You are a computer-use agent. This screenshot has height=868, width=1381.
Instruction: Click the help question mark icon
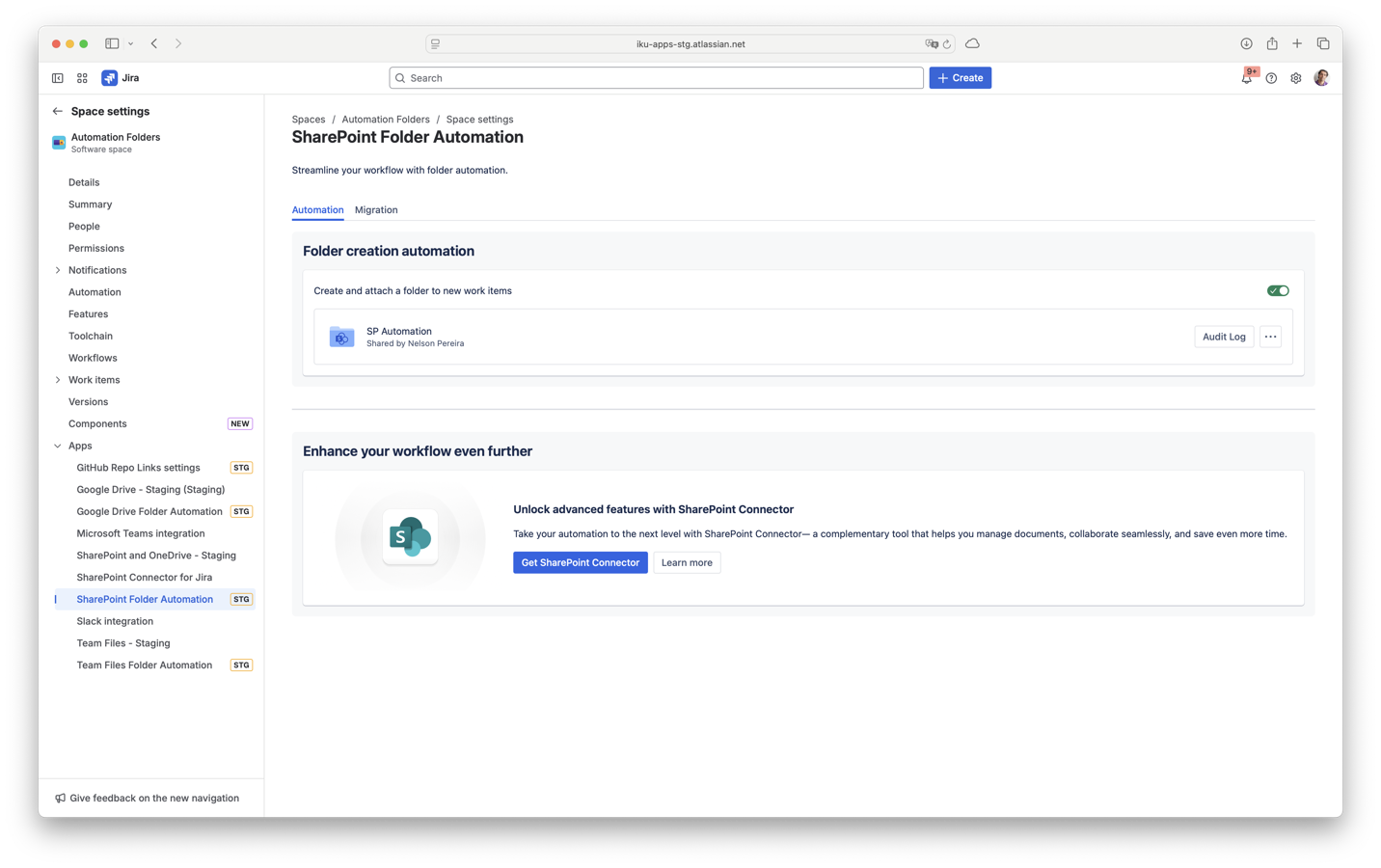point(1271,77)
